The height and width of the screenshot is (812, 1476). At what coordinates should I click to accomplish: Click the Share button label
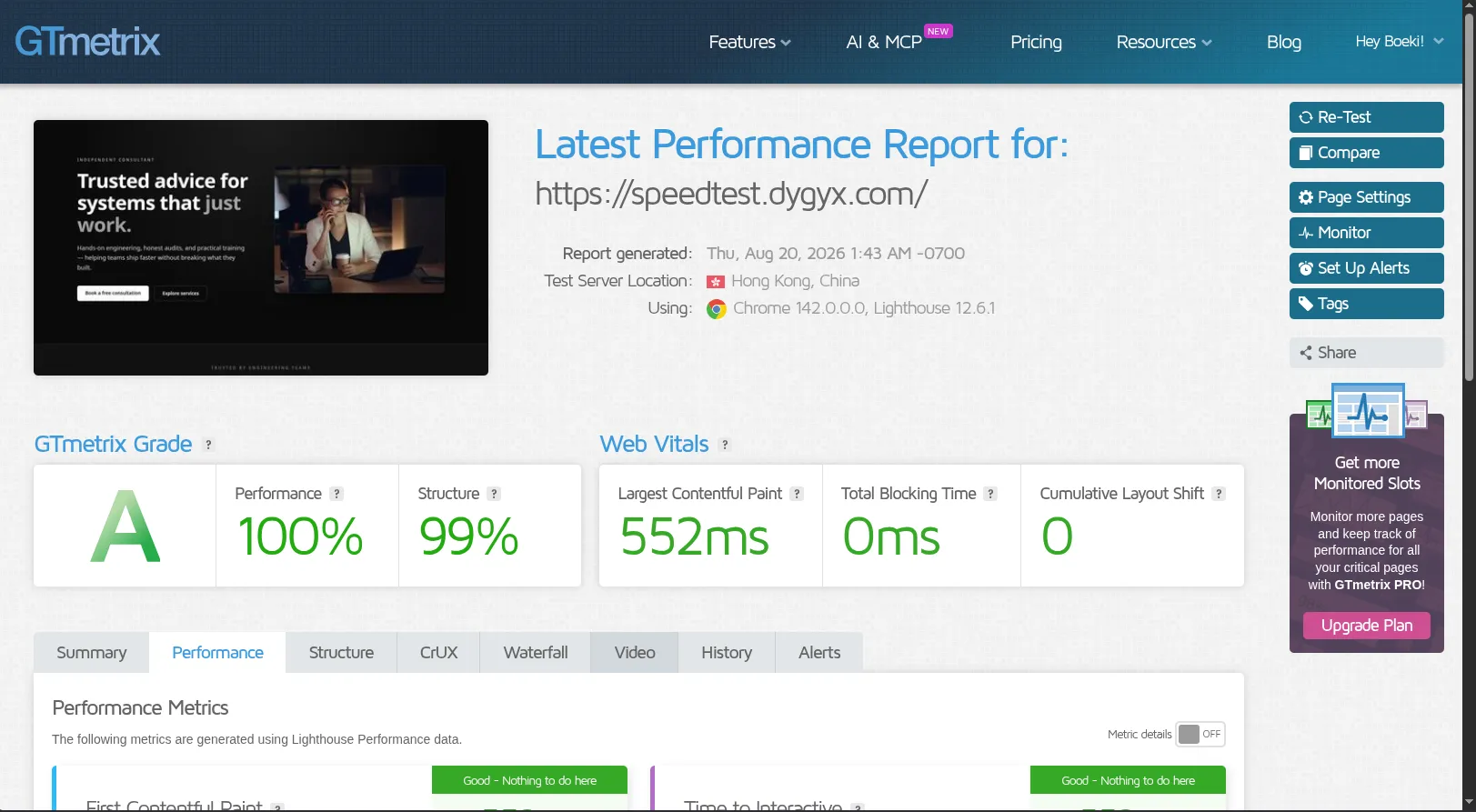[x=1337, y=353]
